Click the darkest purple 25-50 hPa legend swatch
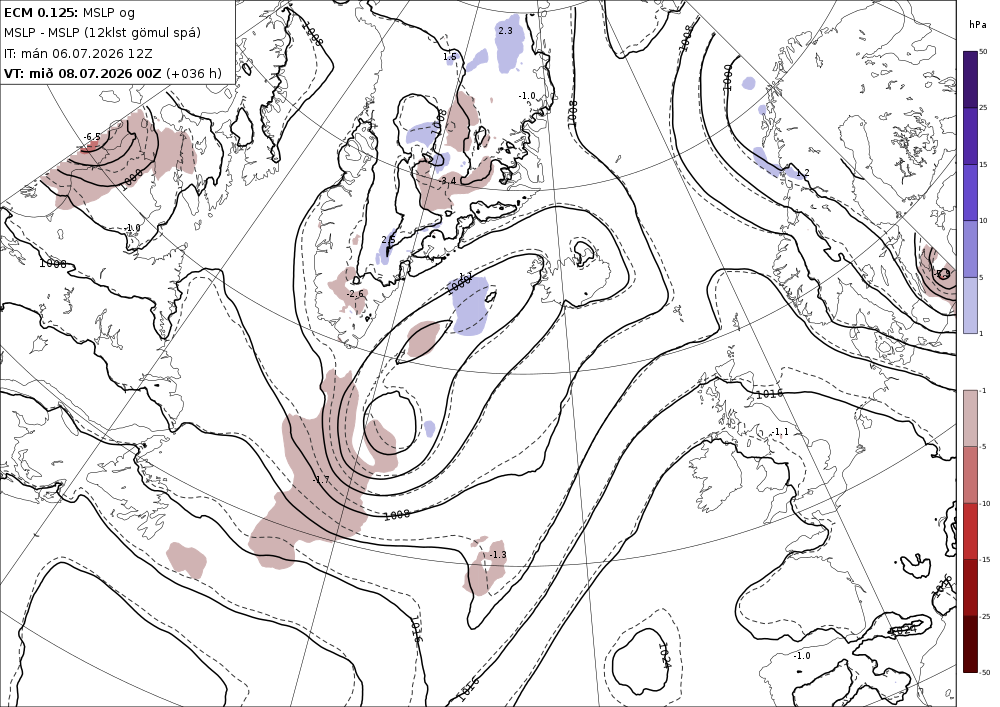Image resolution: width=1000 pixels, height=707 pixels. pos(970,79)
